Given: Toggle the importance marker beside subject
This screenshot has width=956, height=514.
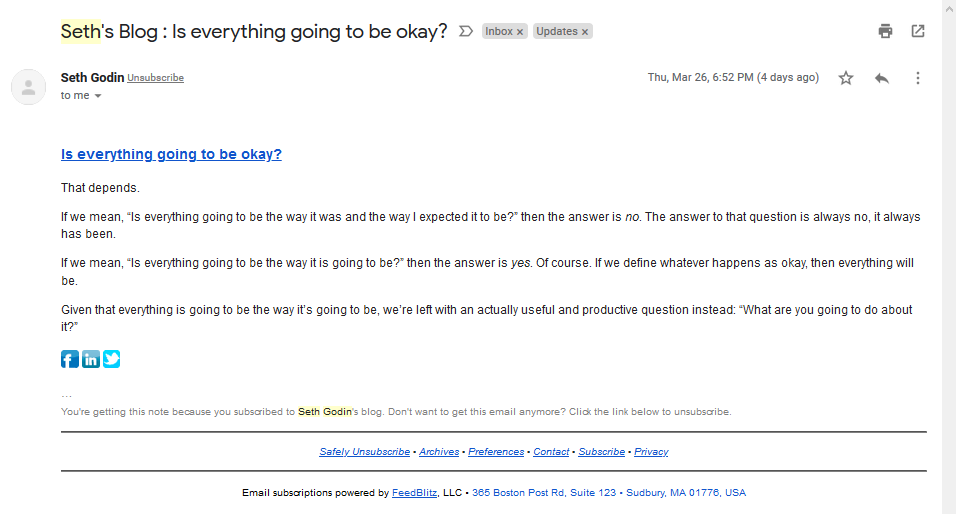Looking at the screenshot, I should (x=466, y=31).
